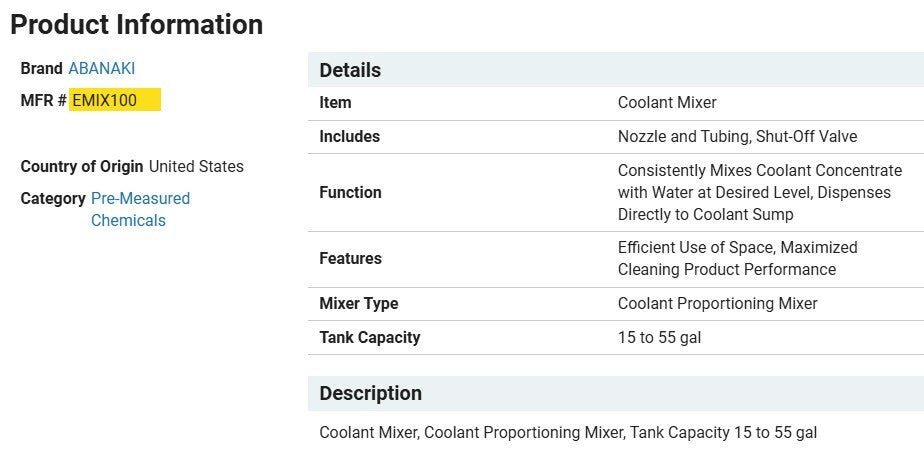Click the United States country of origin text
The height and width of the screenshot is (455, 924).
point(196,166)
